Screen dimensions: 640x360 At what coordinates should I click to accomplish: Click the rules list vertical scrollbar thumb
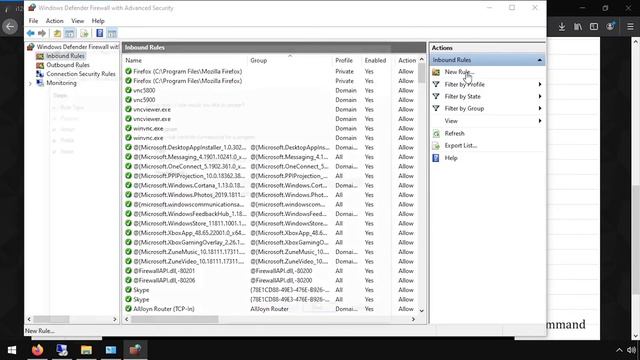coord(422,73)
